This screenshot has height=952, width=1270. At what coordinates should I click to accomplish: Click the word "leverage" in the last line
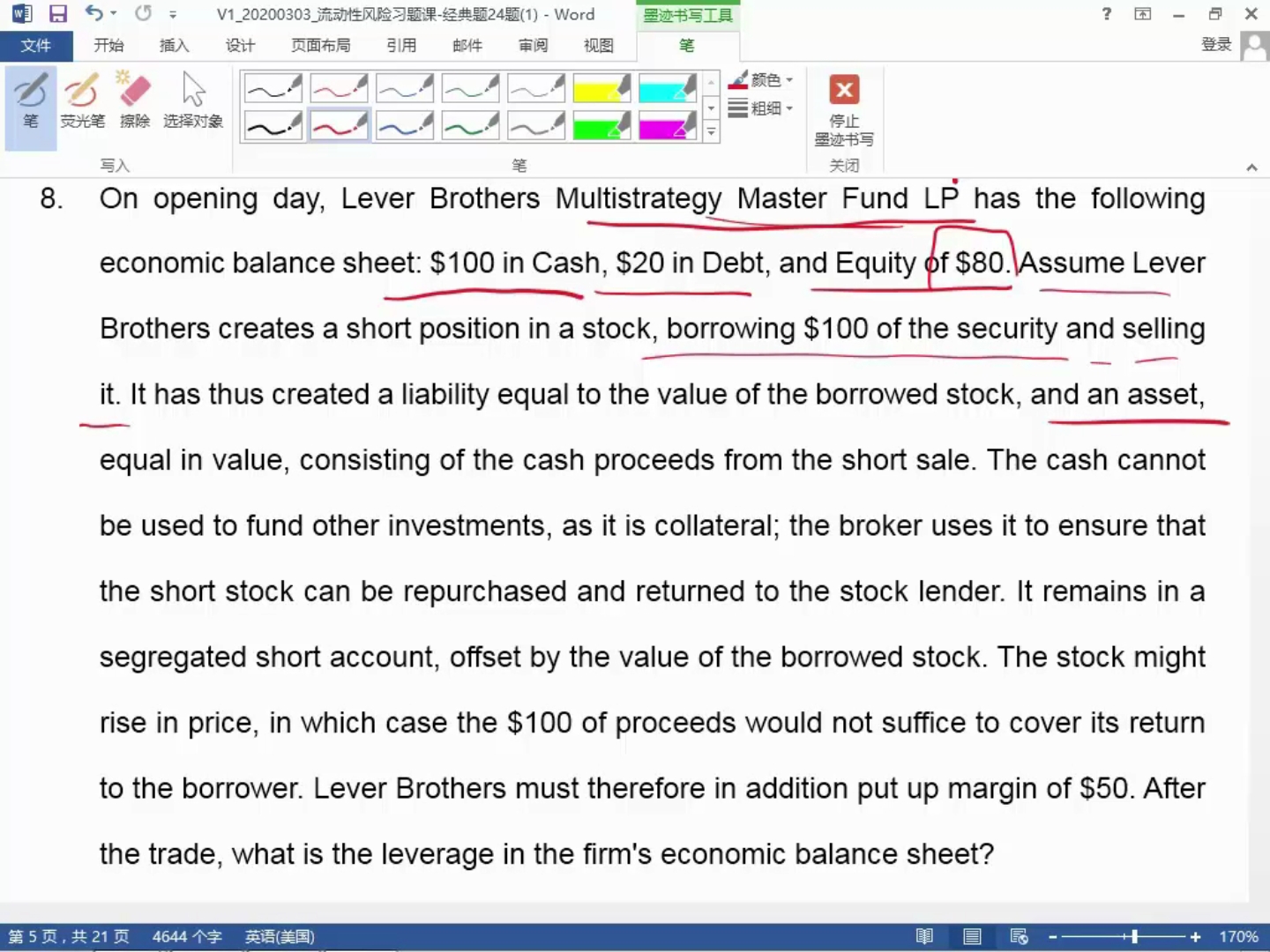(x=438, y=855)
